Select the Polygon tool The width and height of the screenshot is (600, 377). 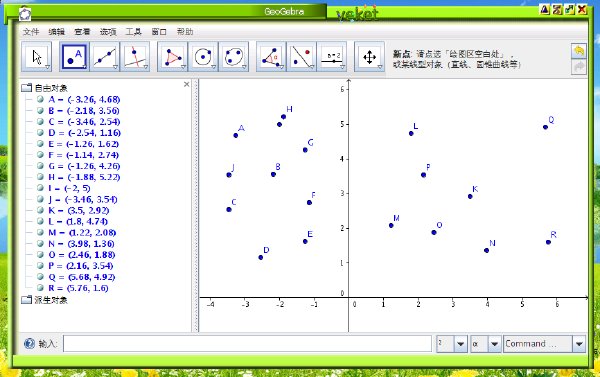click(x=172, y=57)
